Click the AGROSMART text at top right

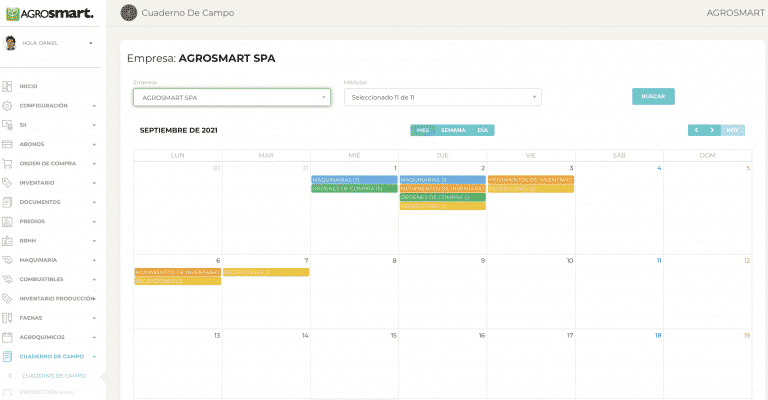click(736, 13)
